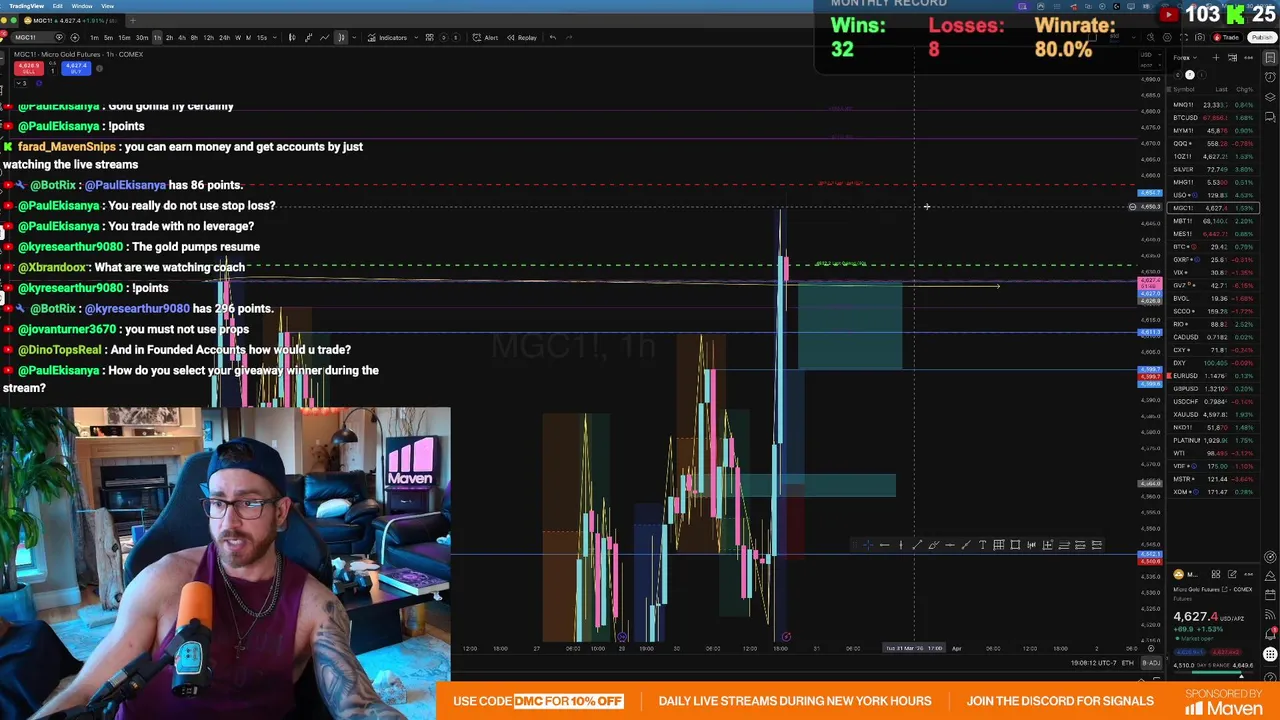Open the View menu

(x=107, y=6)
